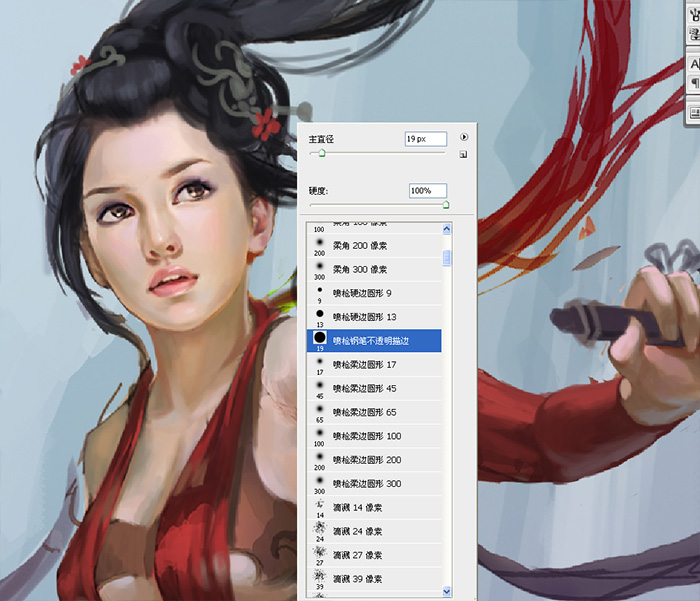The image size is (700, 601).
Task: Click the brush list scroll down arrow
Action: click(x=447, y=591)
